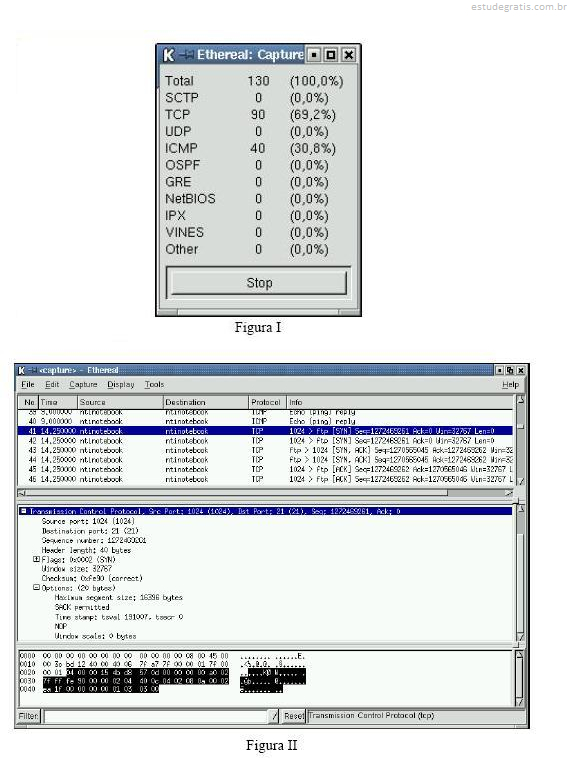Click the Reset filter button
568x770 pixels.
click(294, 716)
